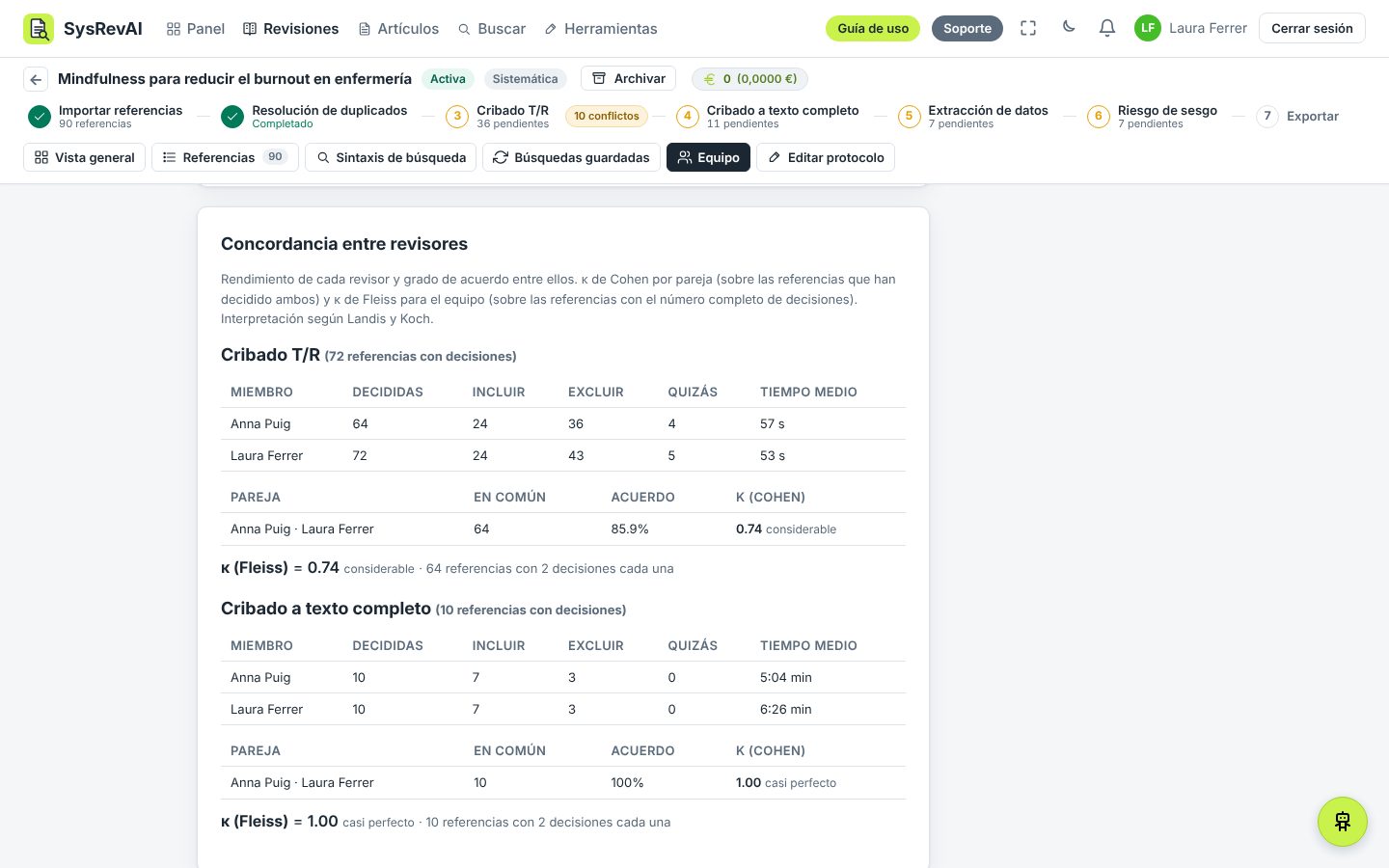Click the 10 conflictos badge
This screenshot has width=1389, height=868.
coord(607,116)
